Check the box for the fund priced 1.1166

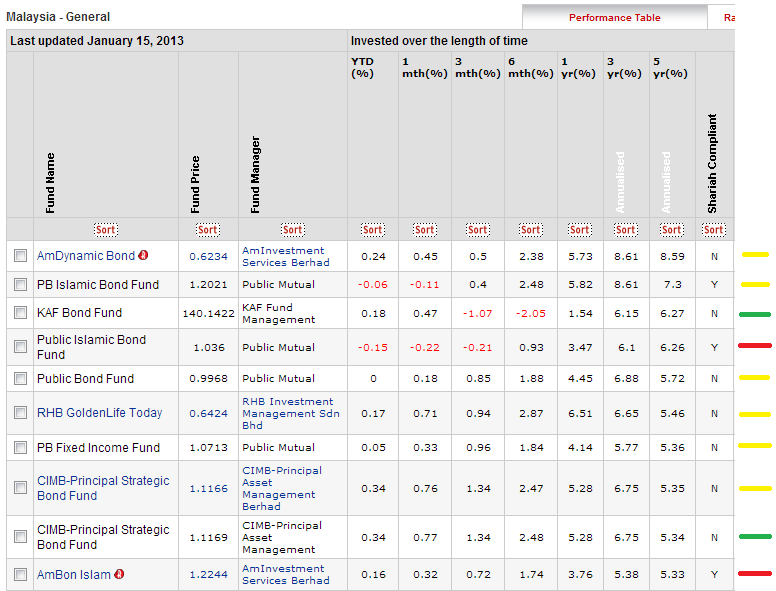pos(20,488)
